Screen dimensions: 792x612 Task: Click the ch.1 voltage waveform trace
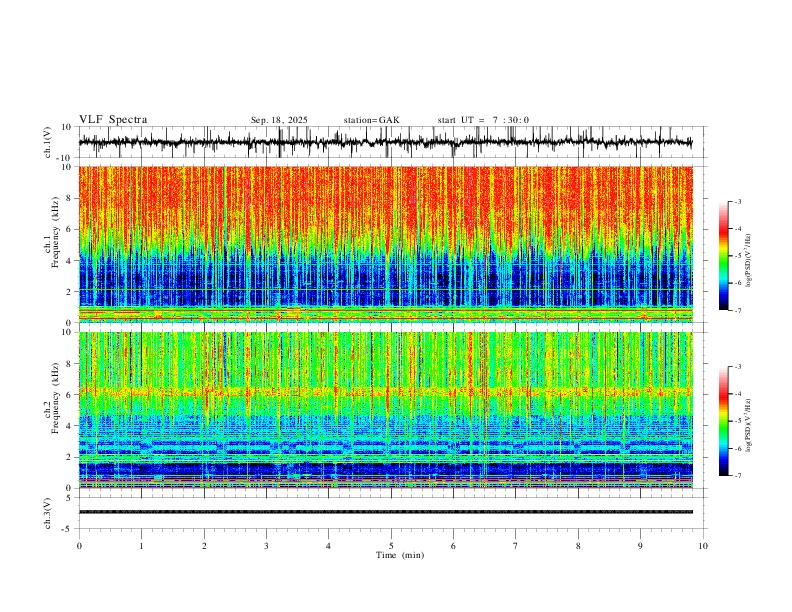coord(385,142)
